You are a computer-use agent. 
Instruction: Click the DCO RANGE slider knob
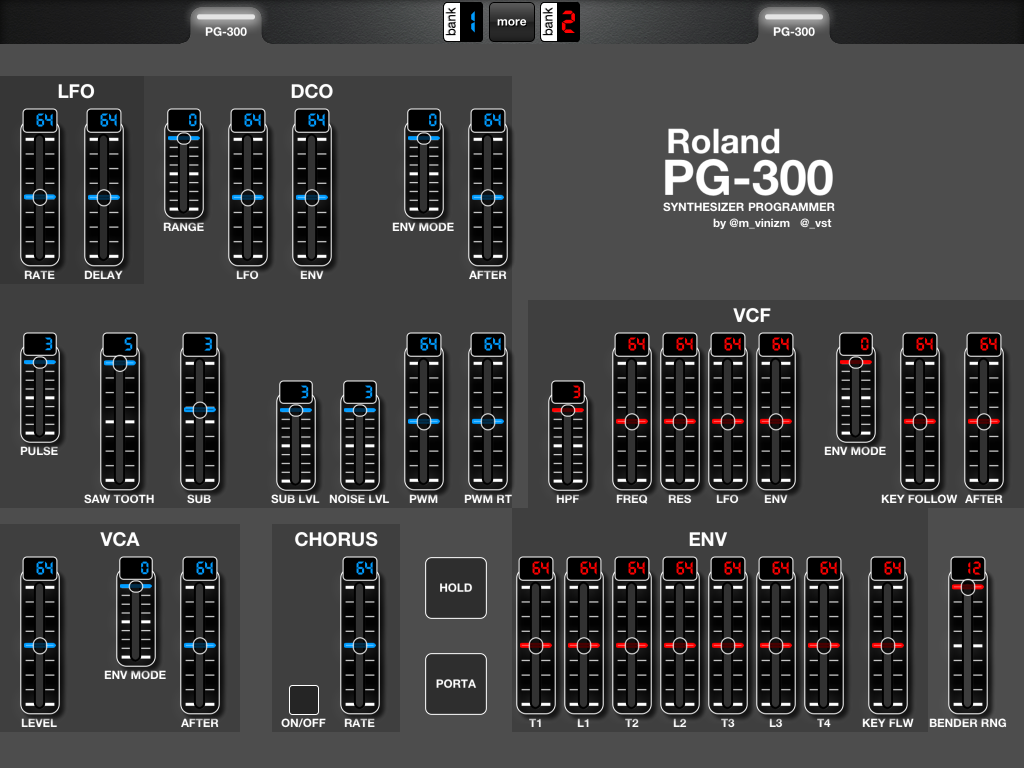click(x=184, y=138)
